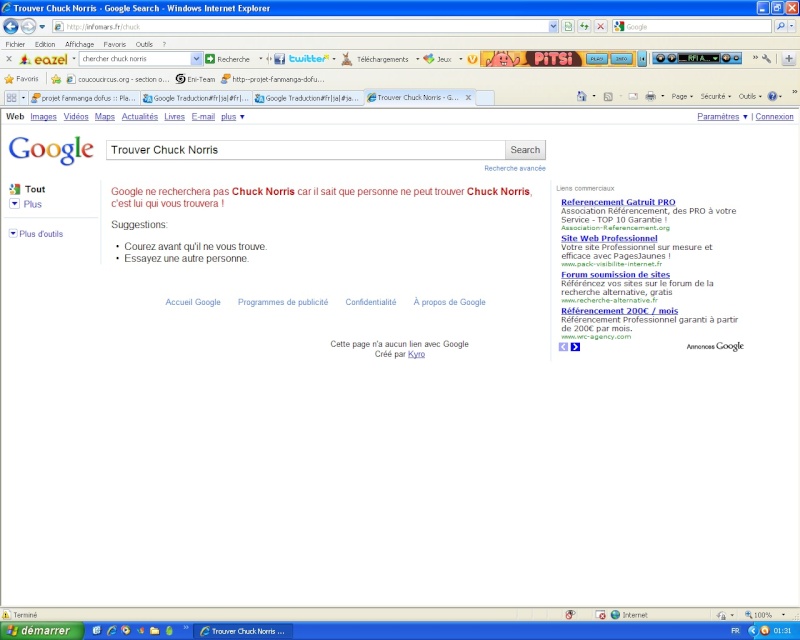Open the address bar history dropdown
Viewport: 800px width, 640px height.
pos(554,27)
